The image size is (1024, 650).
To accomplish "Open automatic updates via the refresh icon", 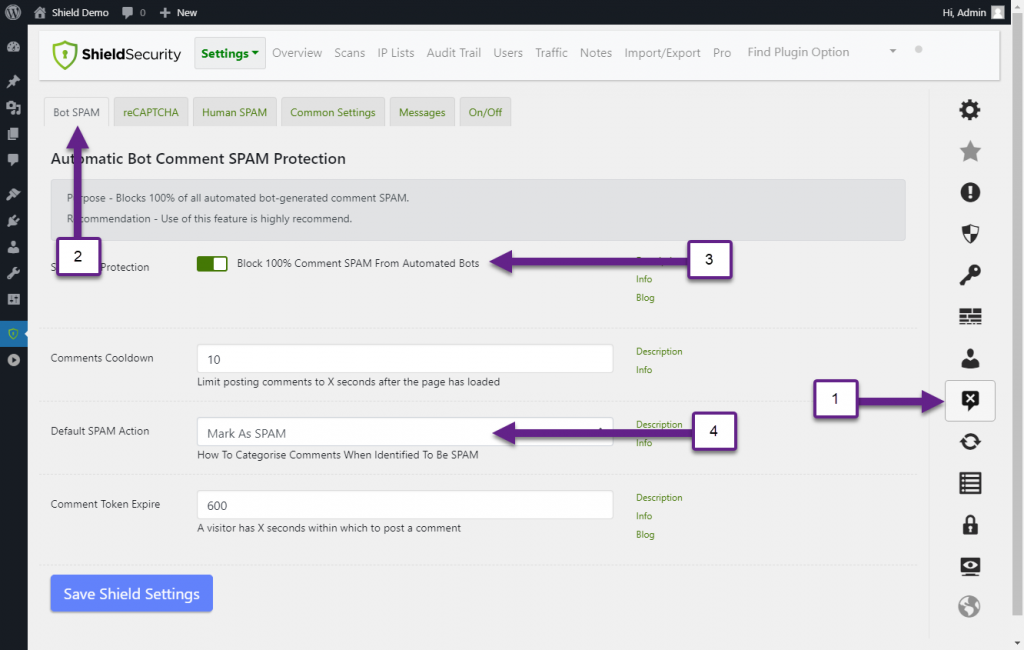I will coord(969,441).
